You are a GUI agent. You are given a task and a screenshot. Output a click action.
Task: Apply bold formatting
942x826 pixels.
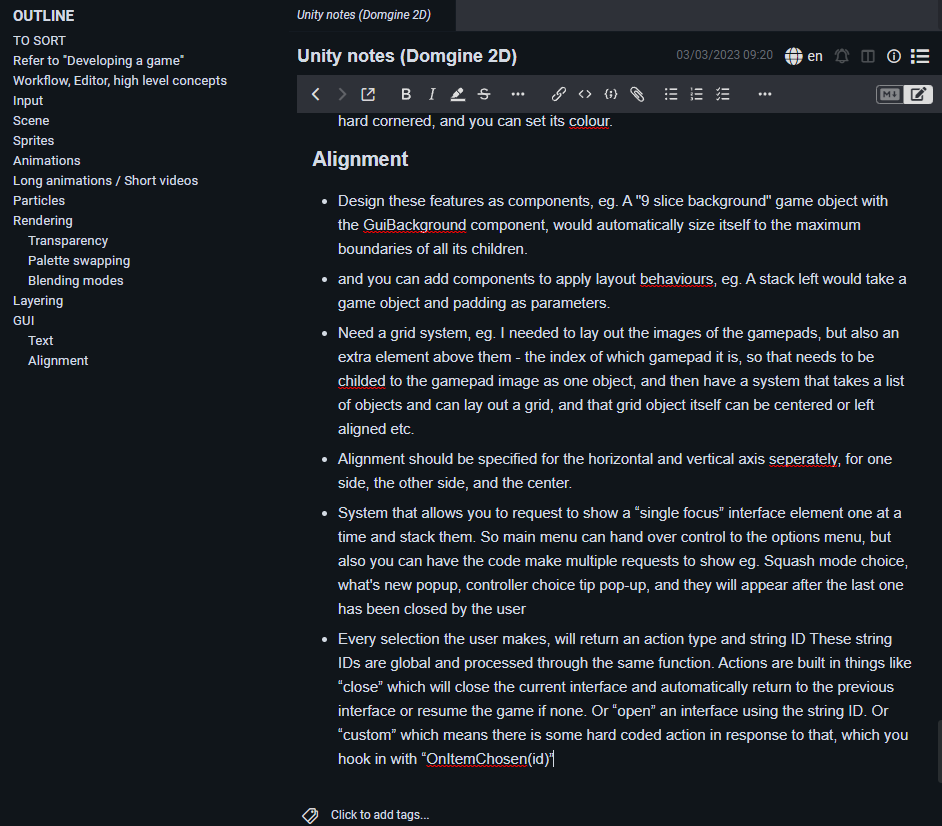tap(406, 94)
